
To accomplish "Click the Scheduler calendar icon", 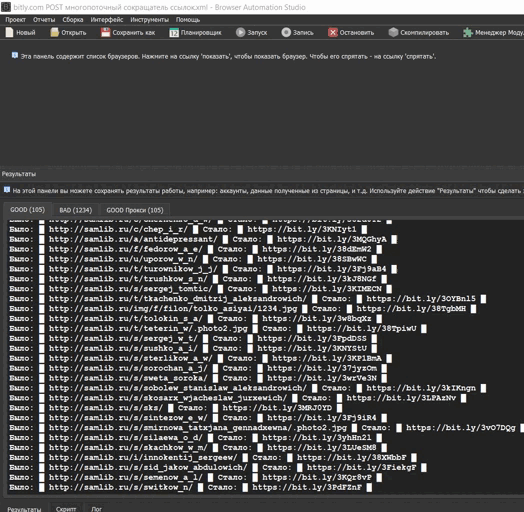I will pos(174,33).
